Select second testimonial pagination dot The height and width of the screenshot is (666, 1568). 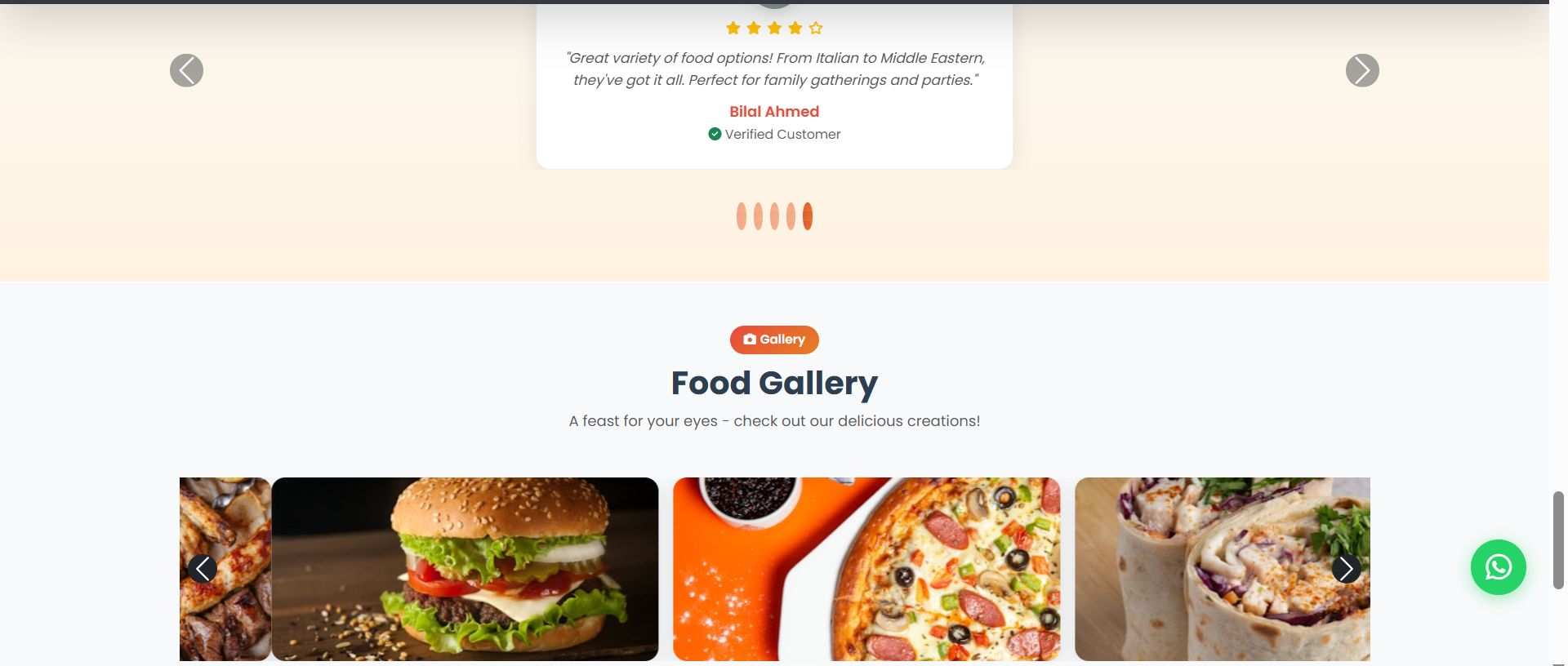758,216
